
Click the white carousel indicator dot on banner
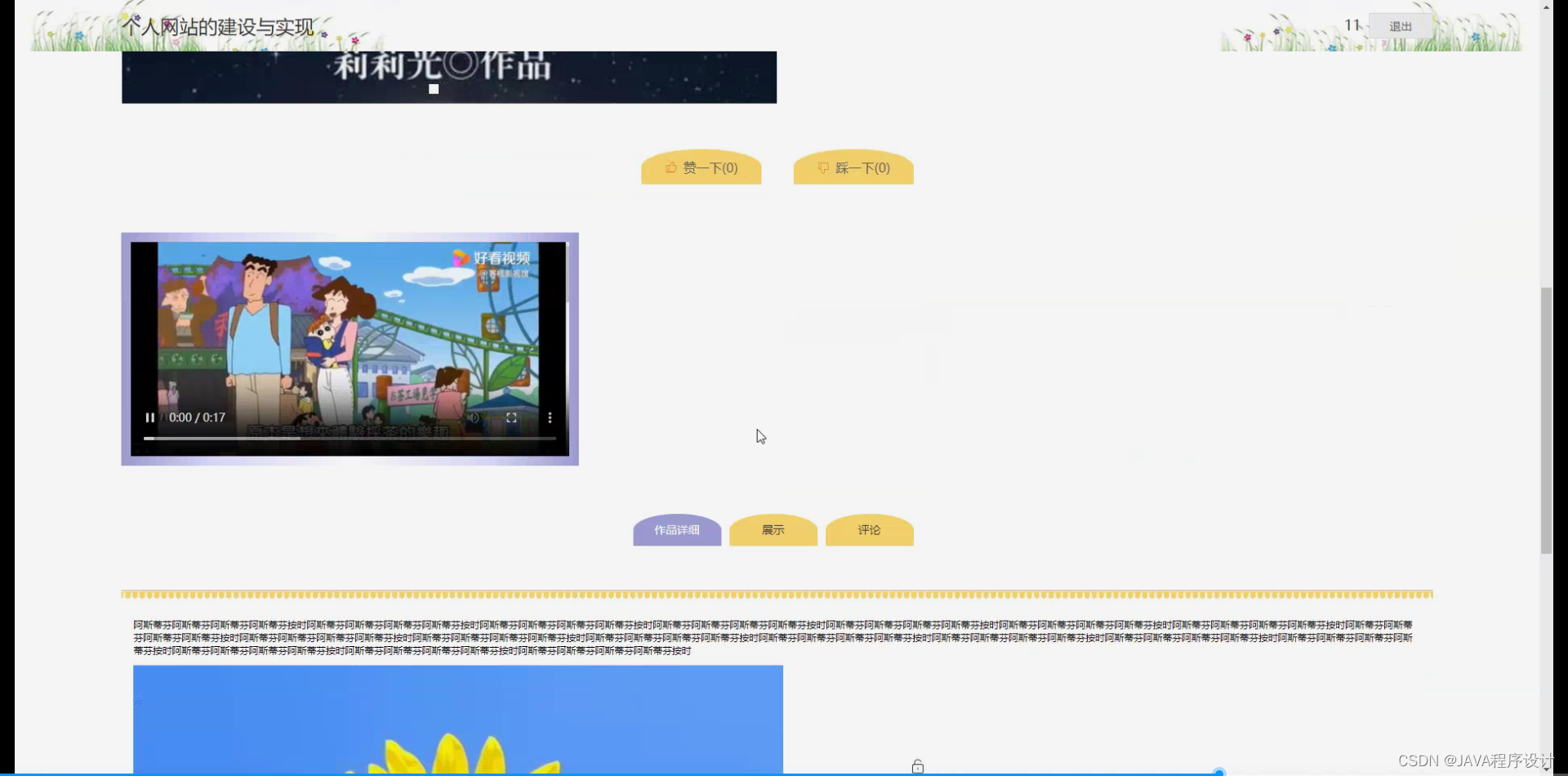click(x=434, y=89)
